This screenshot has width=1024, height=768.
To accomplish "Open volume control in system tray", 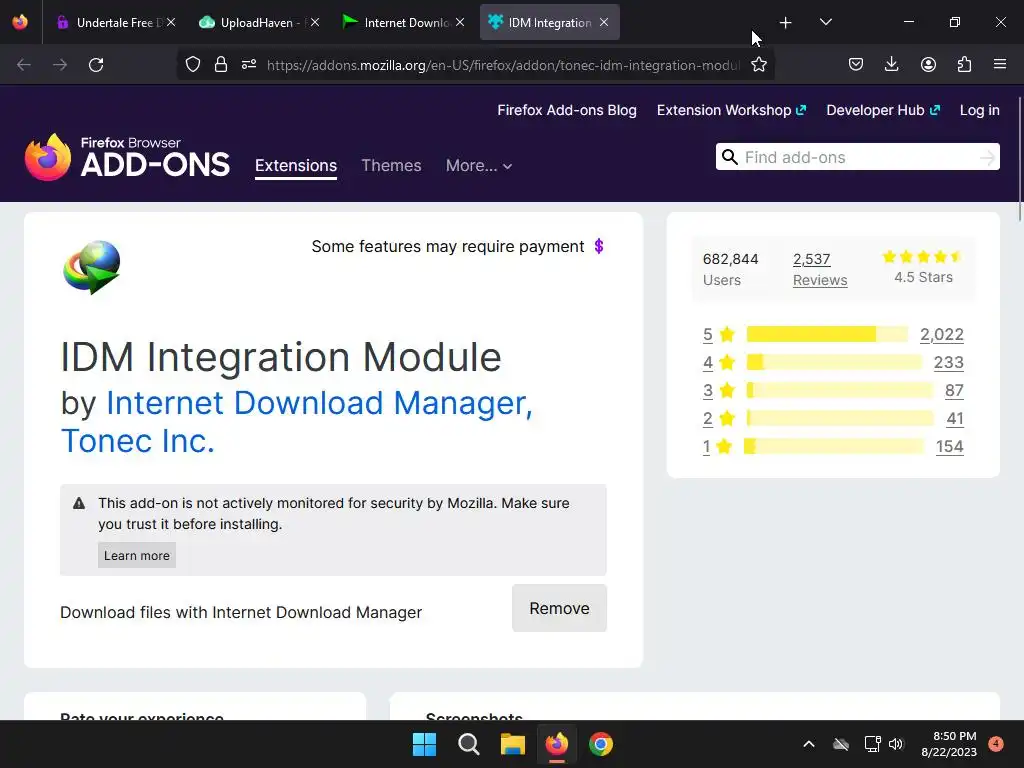I will coord(896,744).
